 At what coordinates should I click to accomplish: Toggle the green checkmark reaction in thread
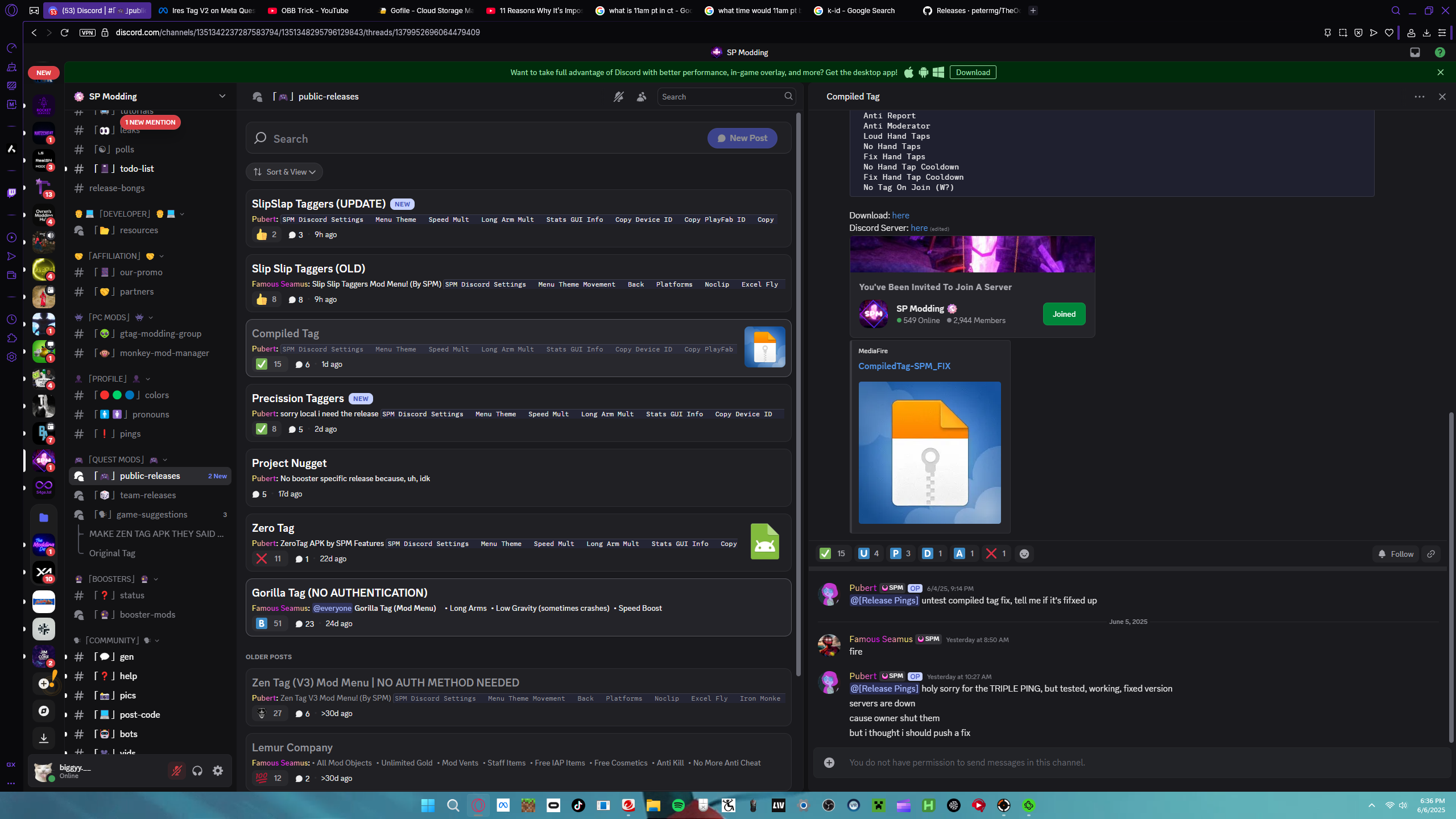click(x=833, y=554)
